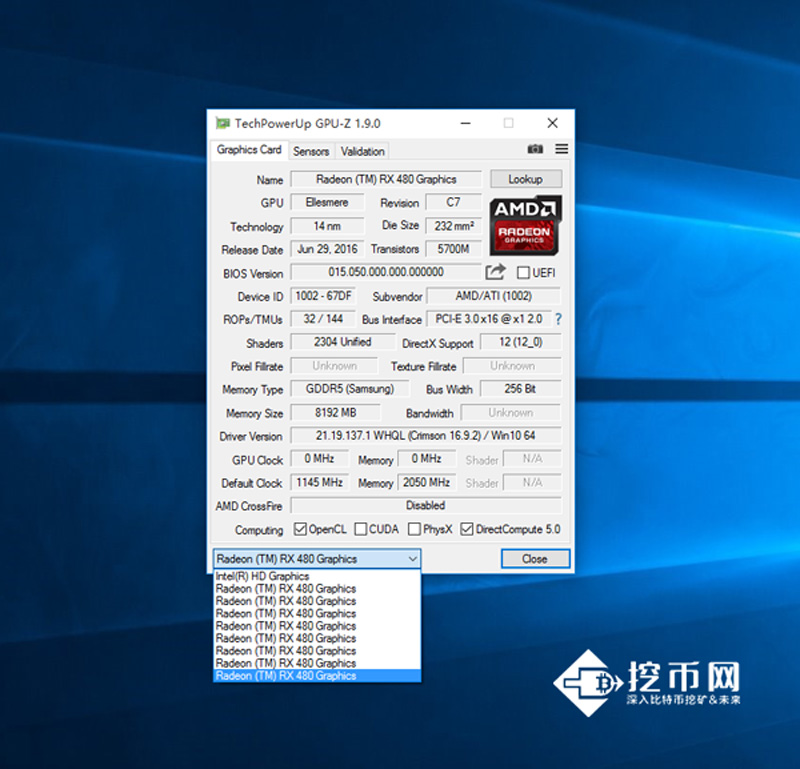The image size is (800, 769).
Task: Click the Bandwidth Unknown field
Action: [511, 412]
